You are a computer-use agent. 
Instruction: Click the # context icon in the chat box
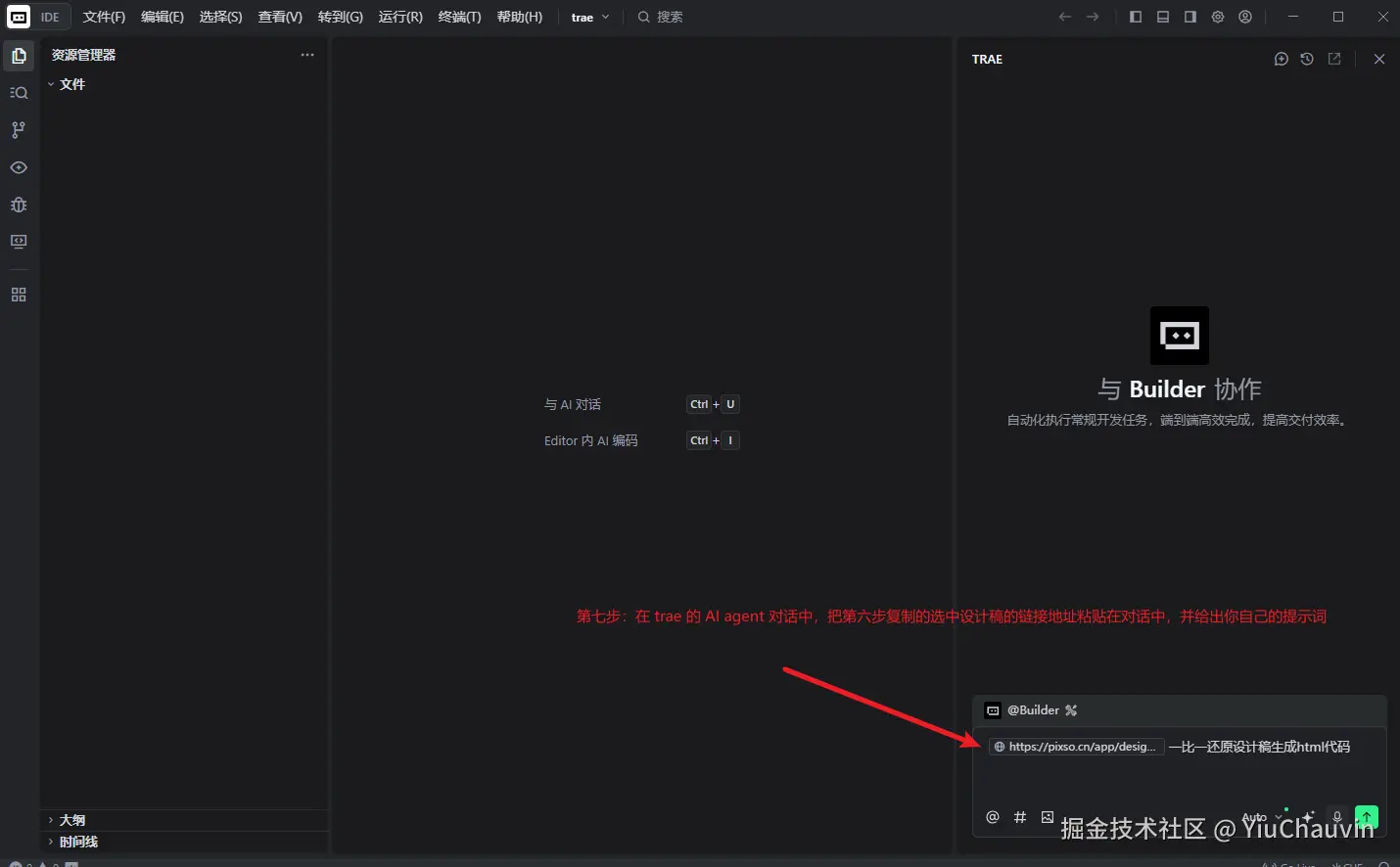pos(1020,817)
